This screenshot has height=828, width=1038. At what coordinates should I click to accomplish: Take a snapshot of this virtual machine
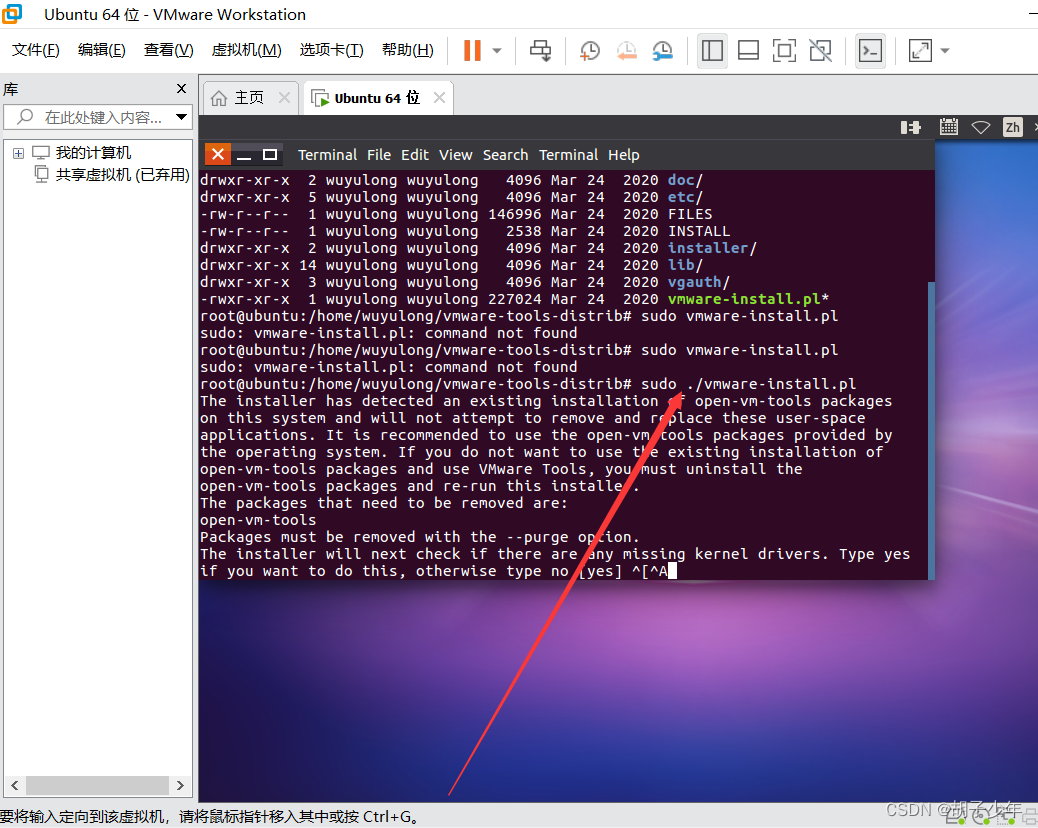[589, 50]
